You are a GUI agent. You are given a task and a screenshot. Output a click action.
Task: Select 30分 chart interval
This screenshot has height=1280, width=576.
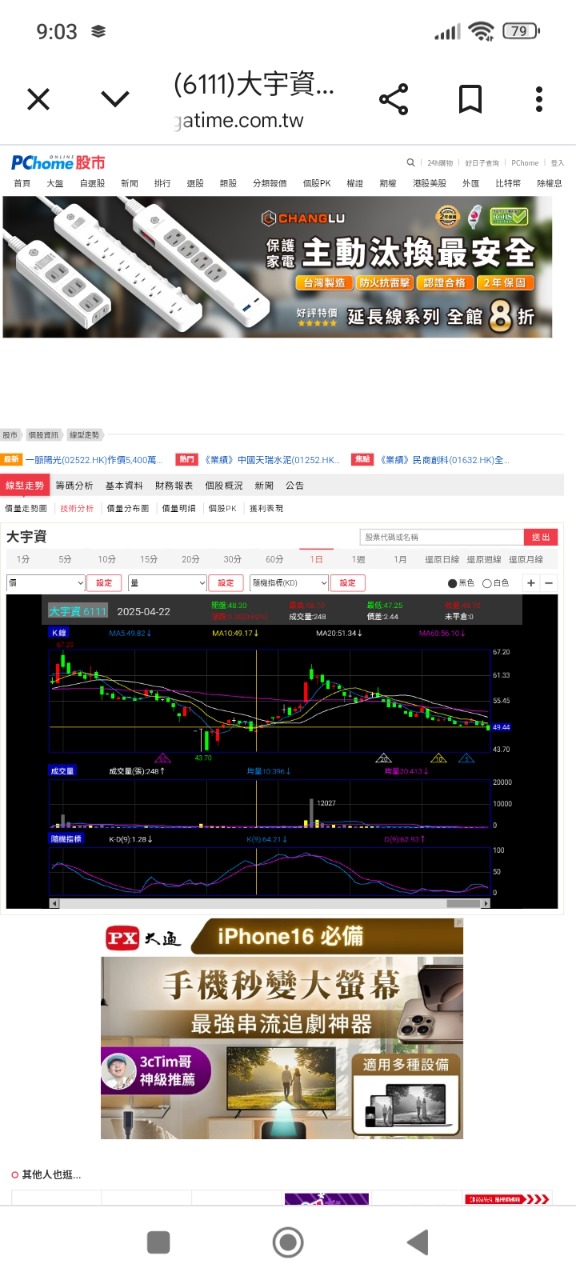pos(232,559)
